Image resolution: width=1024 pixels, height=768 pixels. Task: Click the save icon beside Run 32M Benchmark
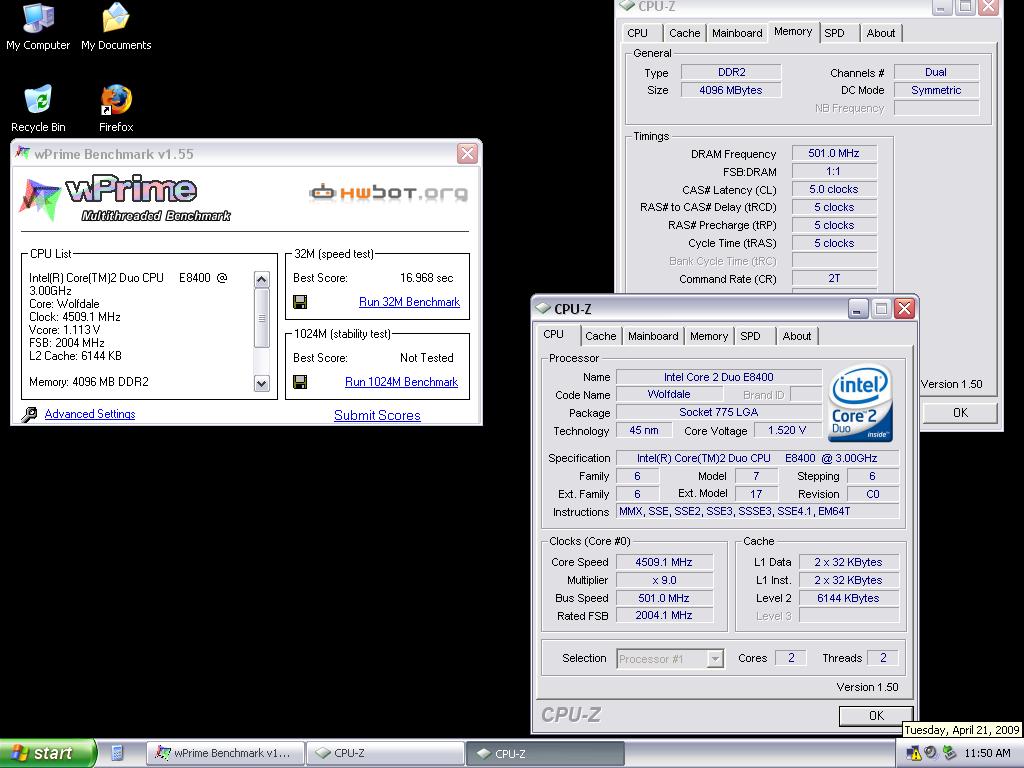(300, 302)
